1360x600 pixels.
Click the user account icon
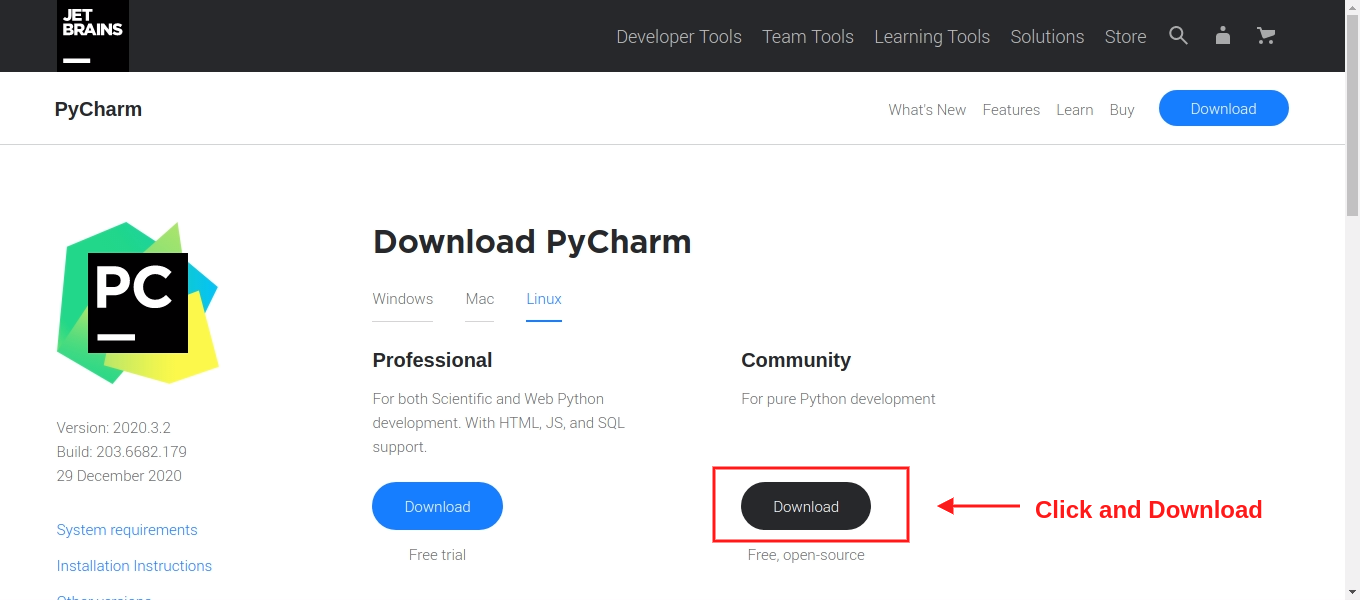click(1222, 36)
